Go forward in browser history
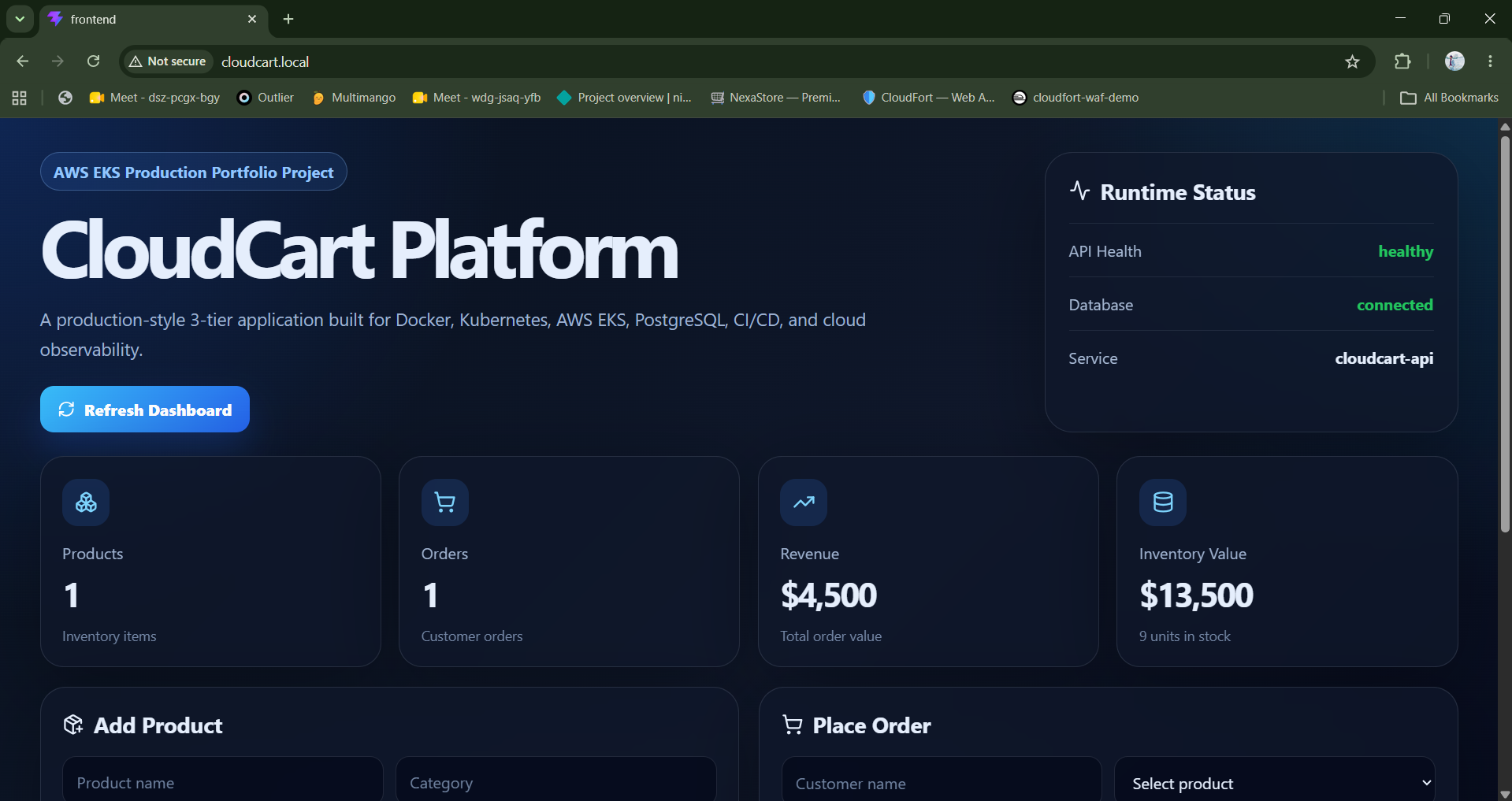 (58, 61)
